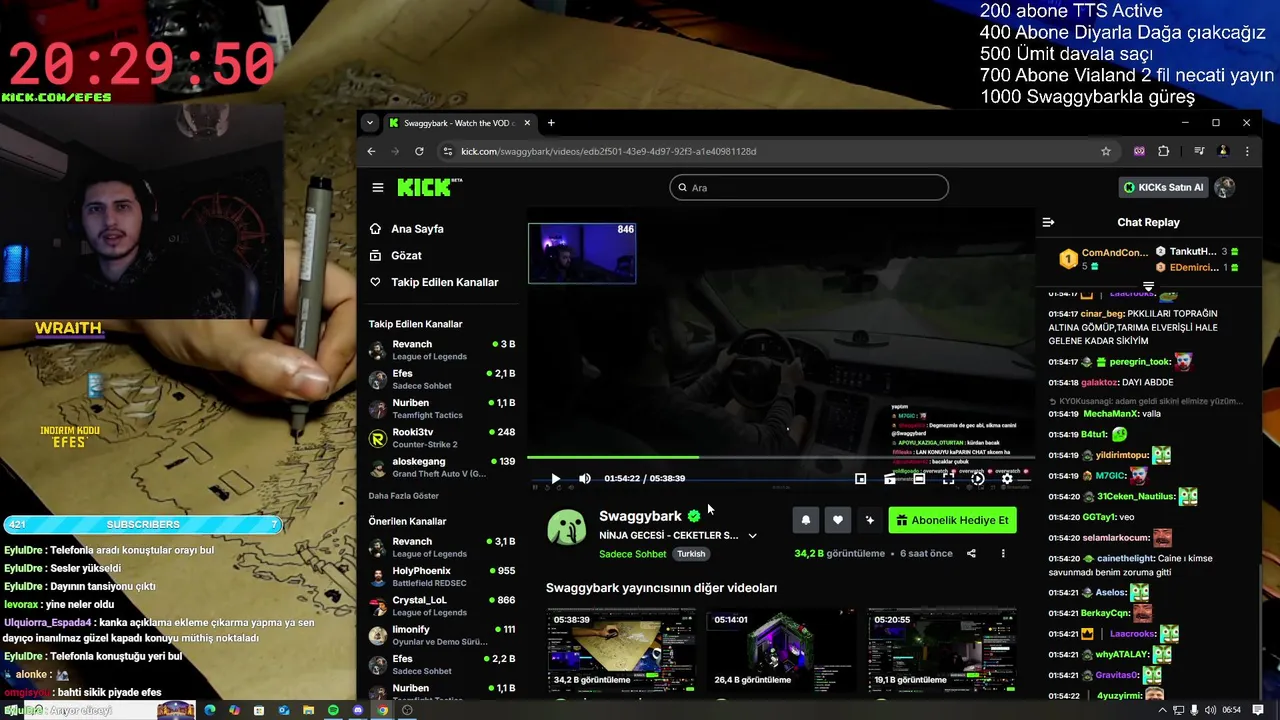The height and width of the screenshot is (720, 1280).
Task: Open Microsoft Edge from the taskbar
Action: pyautogui.click(x=210, y=710)
